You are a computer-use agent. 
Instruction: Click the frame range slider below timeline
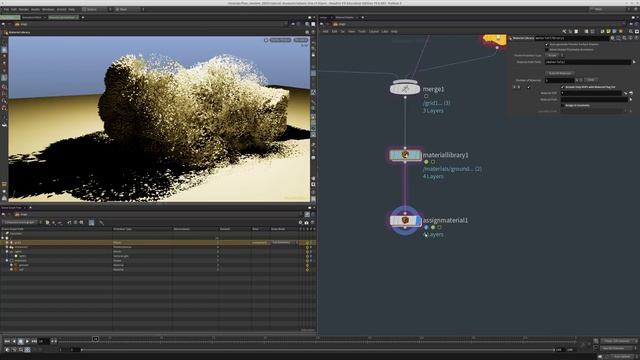pos(318,350)
